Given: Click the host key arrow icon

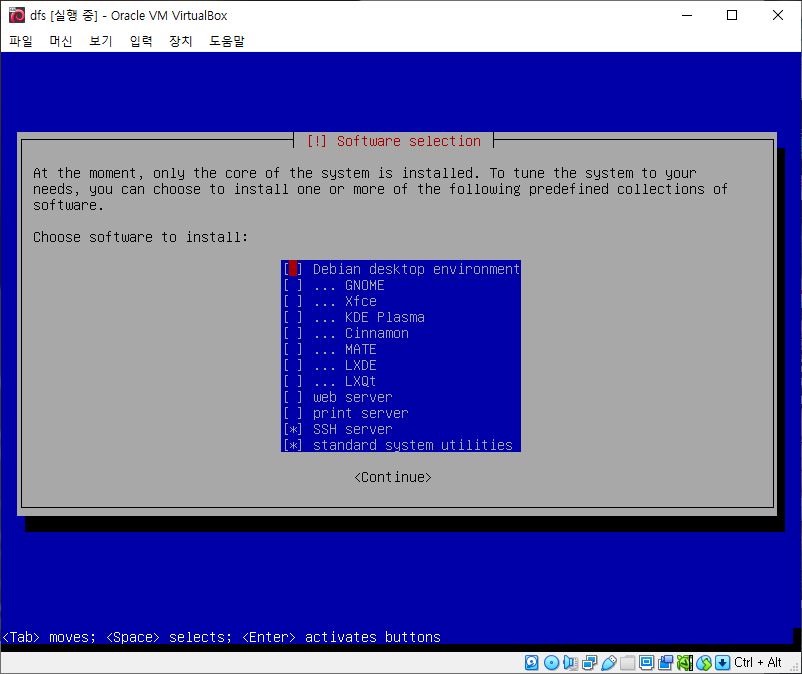Looking at the screenshot, I should [722, 663].
